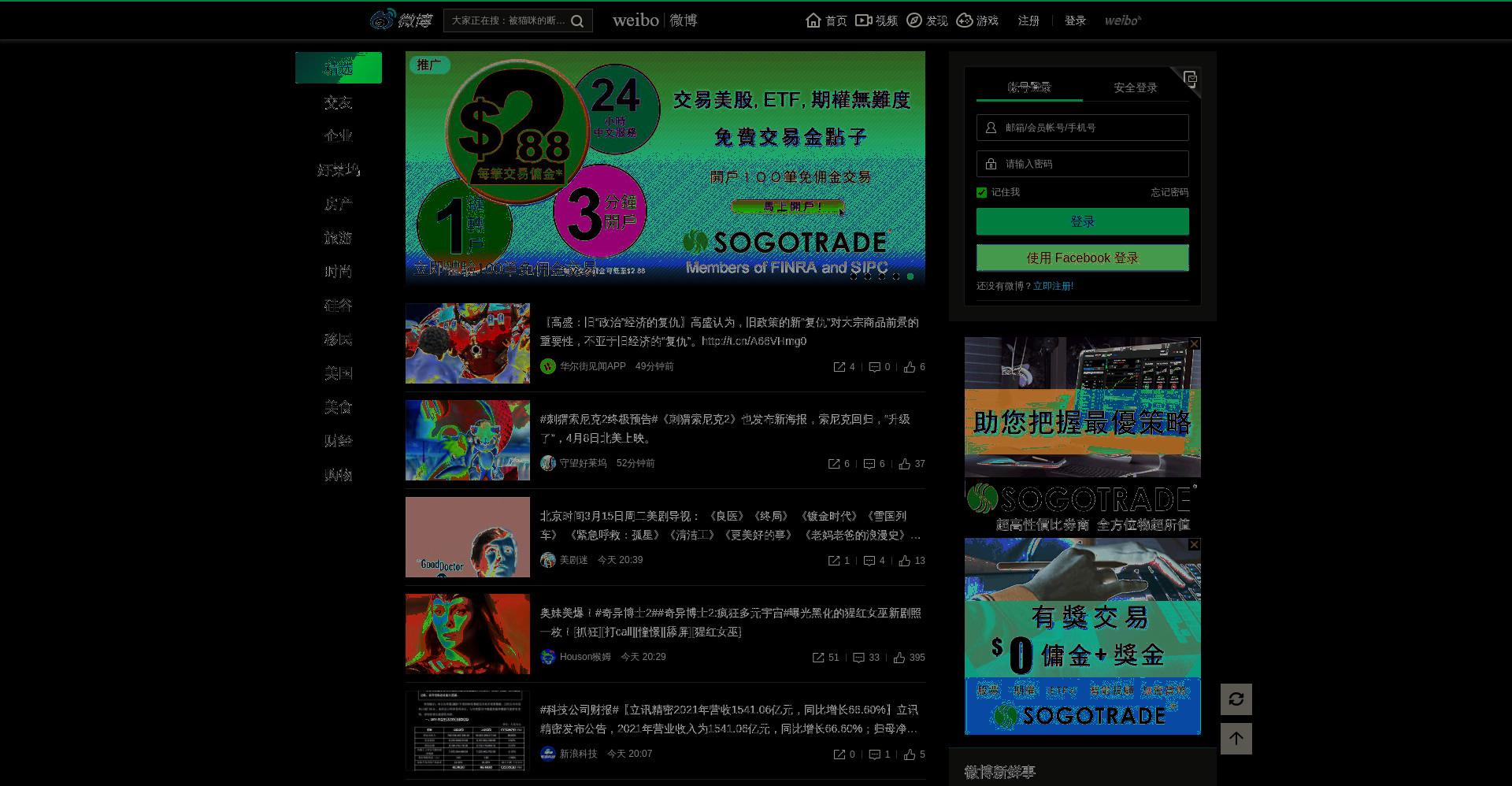Open 注册 in the top navigation

[1028, 20]
